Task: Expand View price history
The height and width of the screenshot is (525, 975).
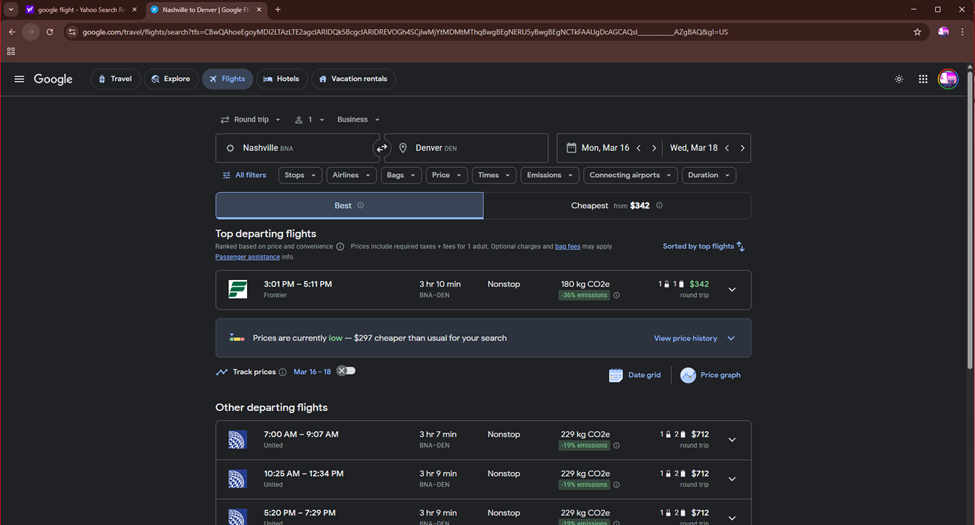Action: coord(694,338)
